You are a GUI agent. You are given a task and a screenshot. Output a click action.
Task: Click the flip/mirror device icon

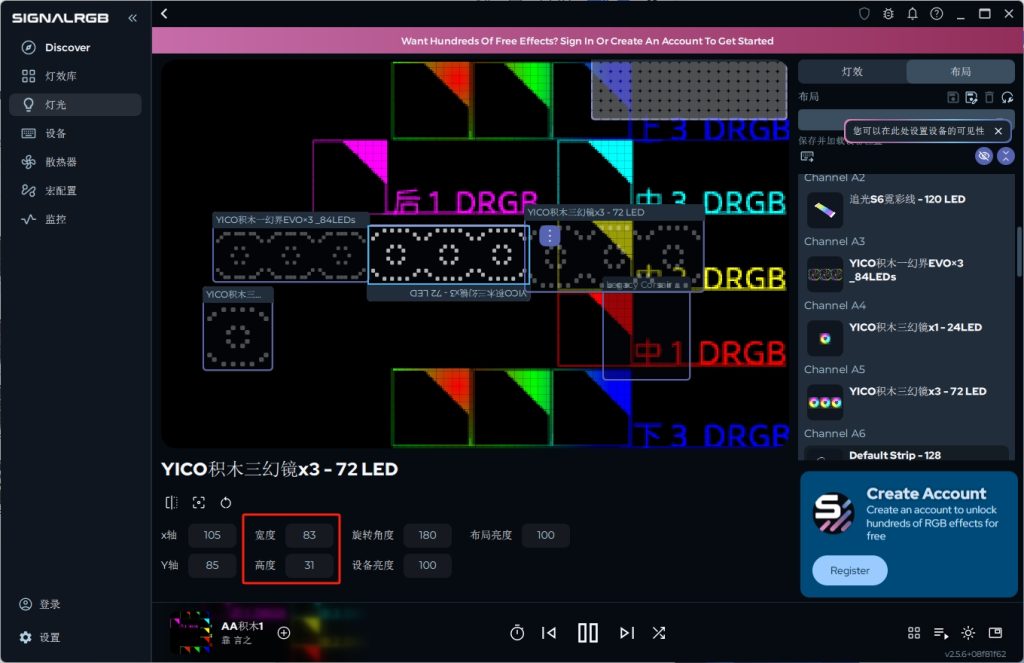pyautogui.click(x=171, y=502)
